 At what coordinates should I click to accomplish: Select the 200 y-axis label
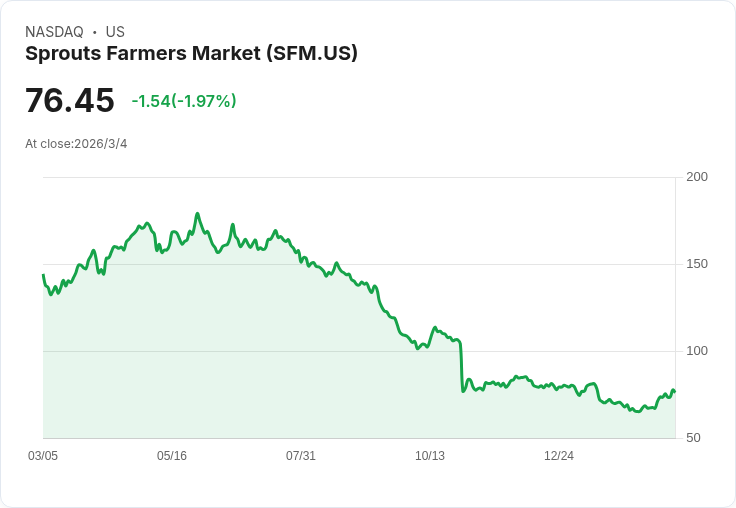tap(697, 177)
